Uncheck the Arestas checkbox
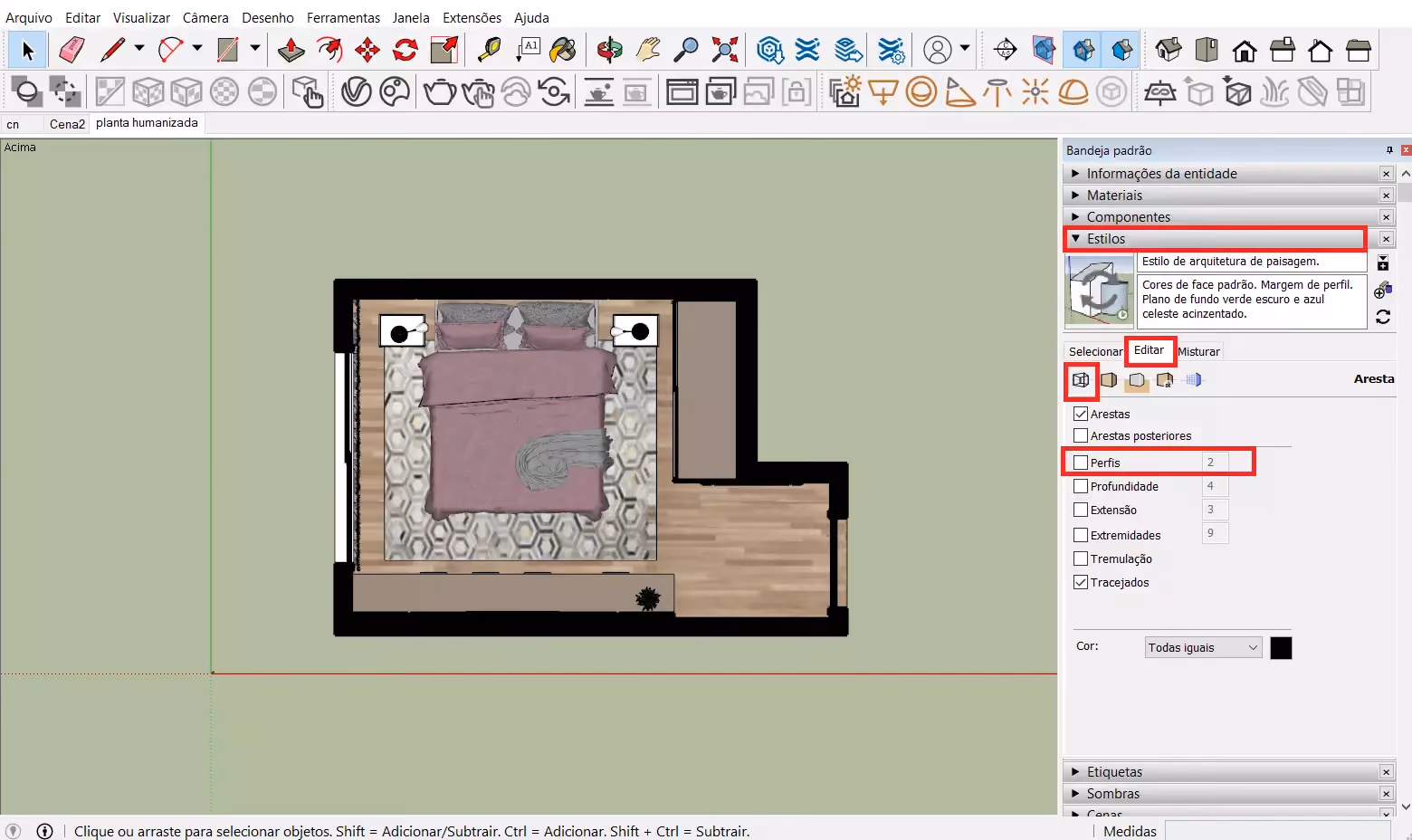The image size is (1412, 840). point(1081,414)
